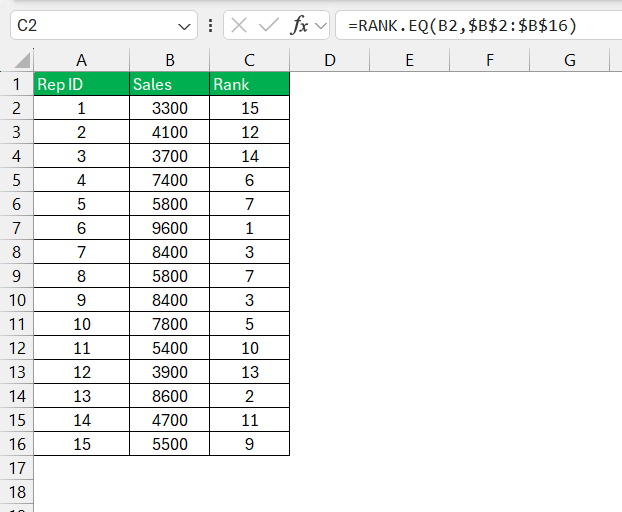Click the 'Rank' header cell
The image size is (622, 512).
250,84
